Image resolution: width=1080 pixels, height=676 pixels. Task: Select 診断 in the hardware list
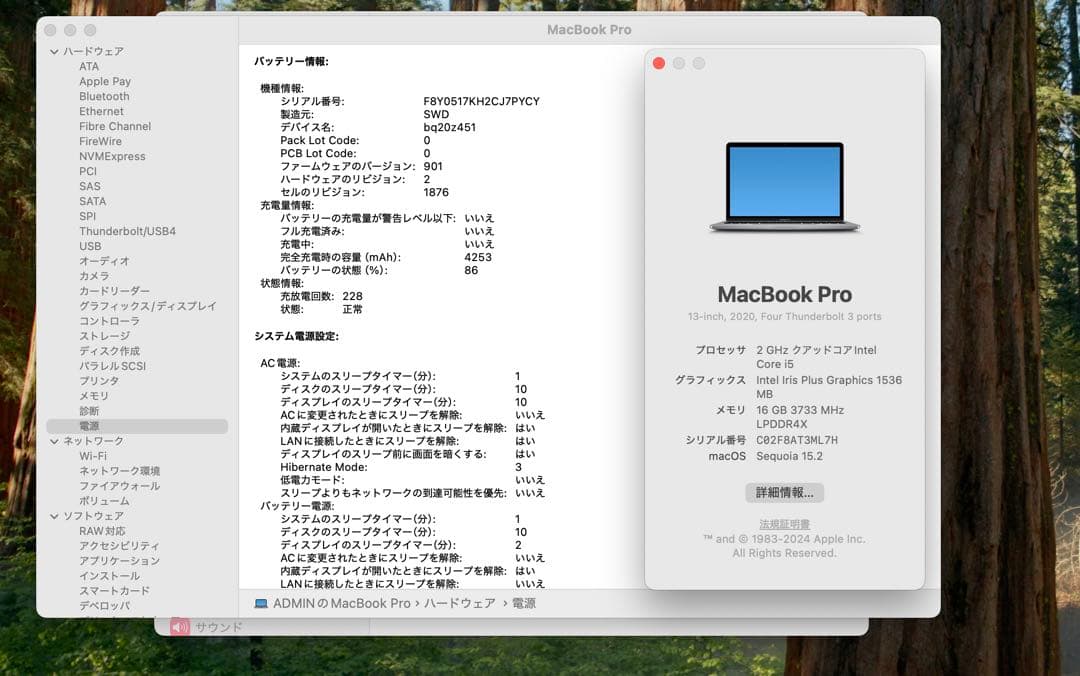click(x=88, y=411)
